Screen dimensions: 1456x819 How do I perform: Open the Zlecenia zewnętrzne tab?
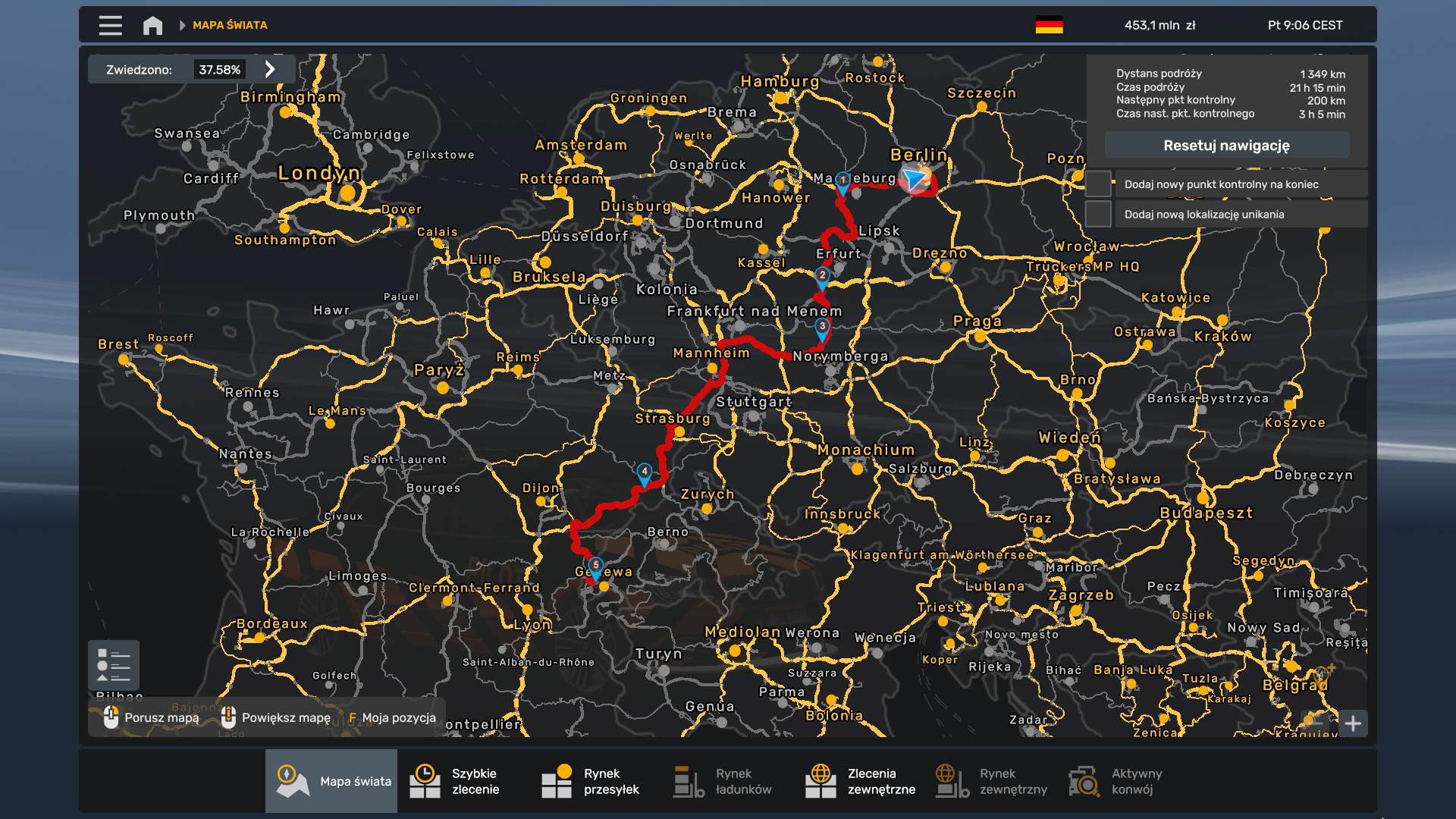[x=863, y=781]
